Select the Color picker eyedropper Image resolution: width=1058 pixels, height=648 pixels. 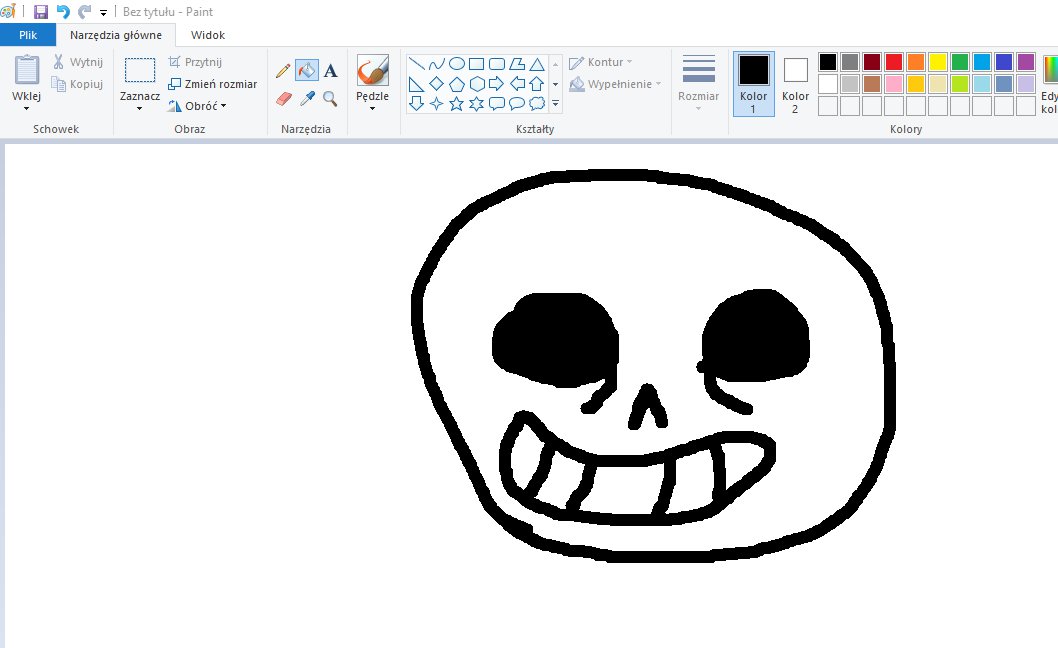(307, 98)
